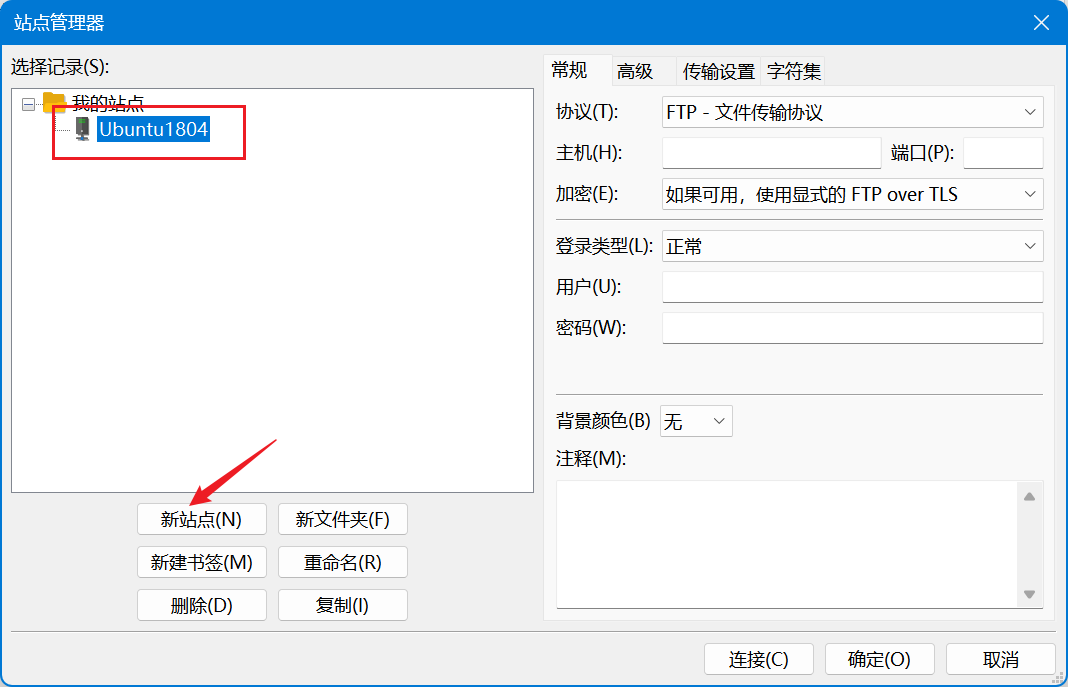Click the 新站点(N) button

[x=202, y=520]
